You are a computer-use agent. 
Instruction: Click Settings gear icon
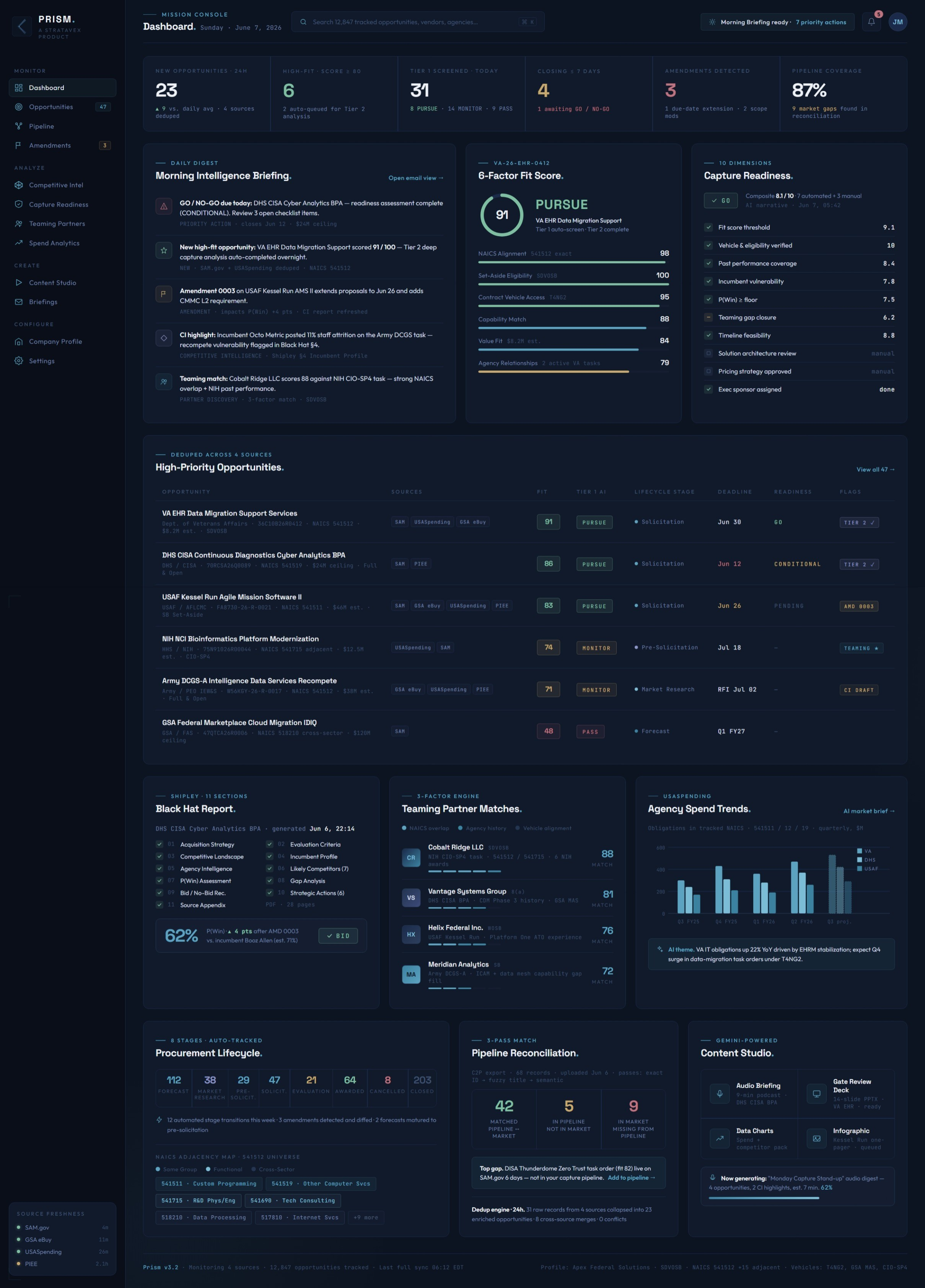pyautogui.click(x=19, y=361)
